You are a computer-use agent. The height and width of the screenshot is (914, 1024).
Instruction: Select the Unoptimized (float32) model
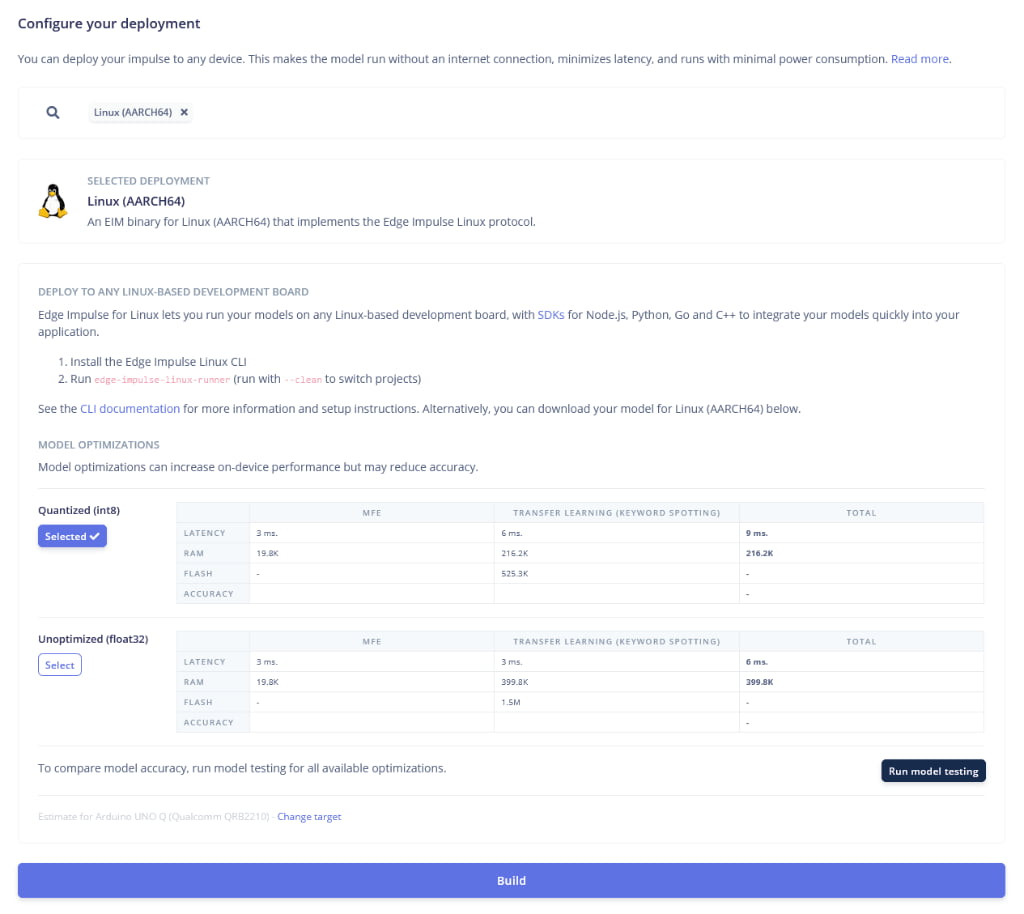point(60,666)
